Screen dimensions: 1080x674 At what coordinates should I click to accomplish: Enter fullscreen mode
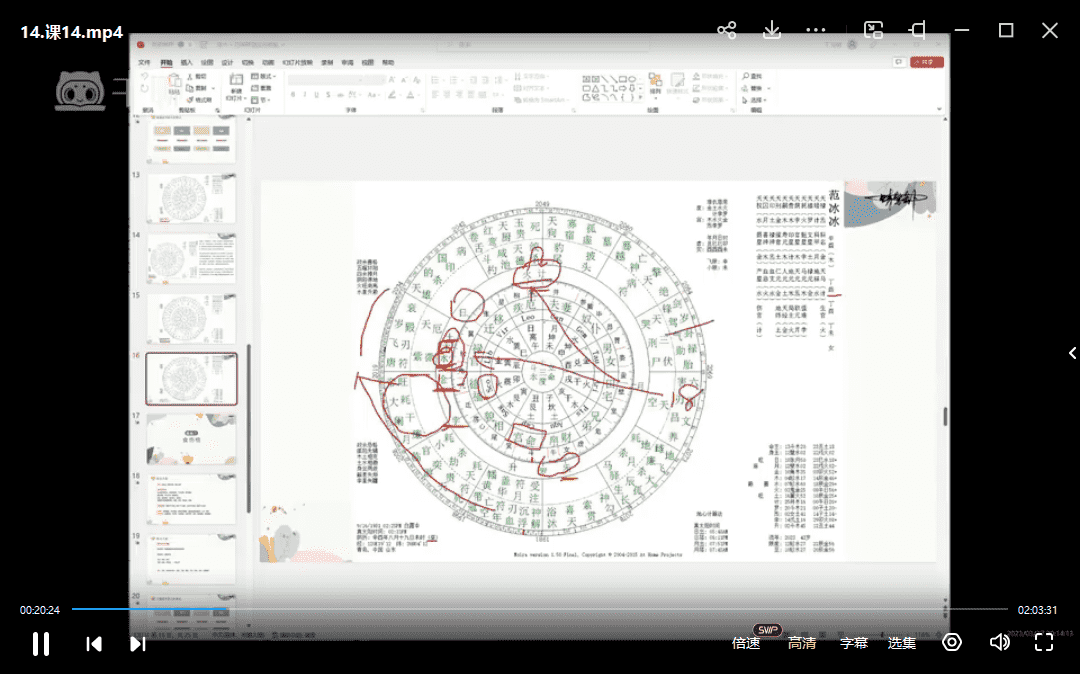[x=1044, y=642]
